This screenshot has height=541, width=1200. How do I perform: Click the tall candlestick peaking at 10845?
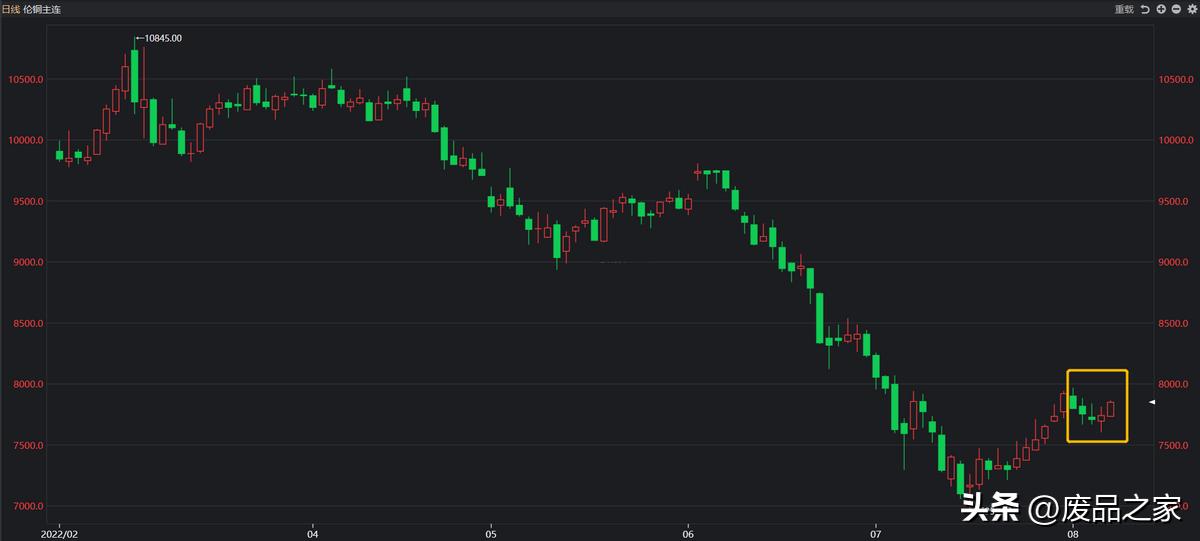135,76
